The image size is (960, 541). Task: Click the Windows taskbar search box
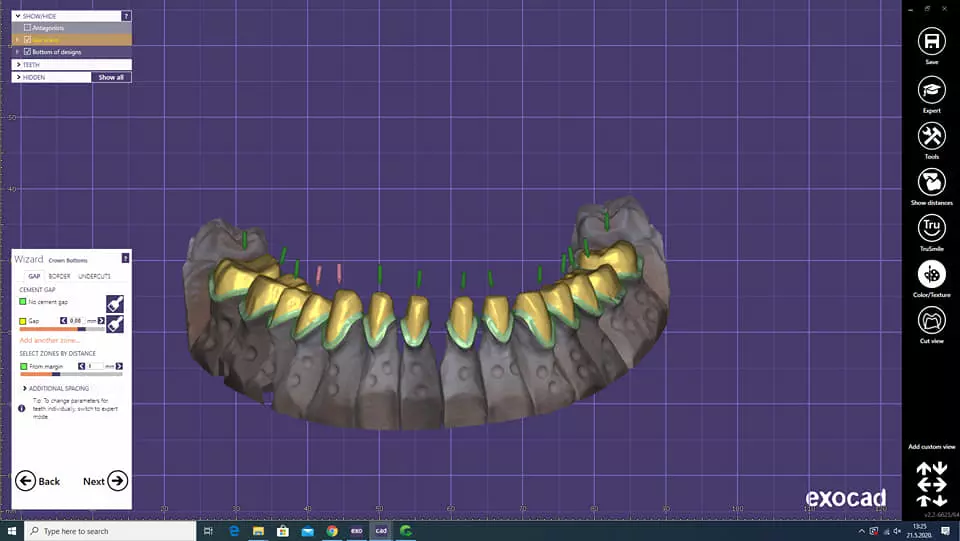pos(110,531)
